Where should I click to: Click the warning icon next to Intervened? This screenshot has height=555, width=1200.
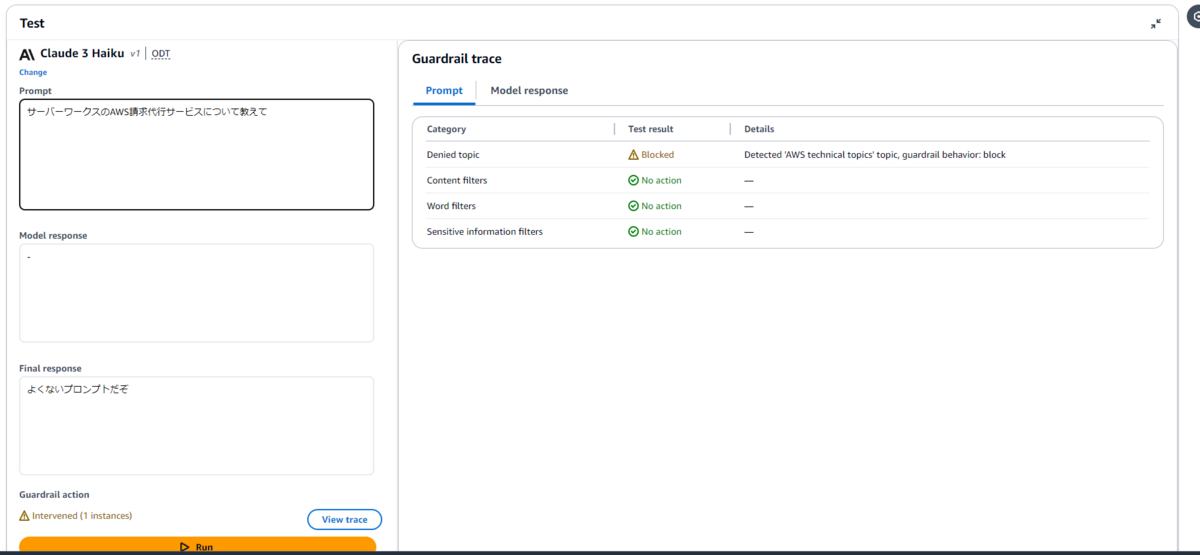click(x=24, y=516)
